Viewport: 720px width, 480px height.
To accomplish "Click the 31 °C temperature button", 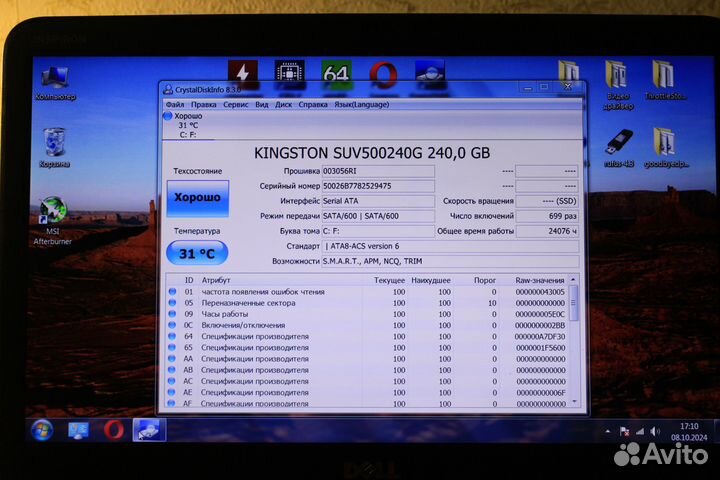I will coord(197,253).
